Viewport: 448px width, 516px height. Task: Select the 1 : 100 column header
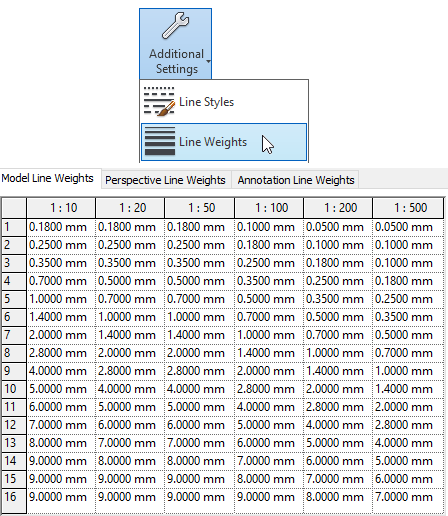click(269, 208)
